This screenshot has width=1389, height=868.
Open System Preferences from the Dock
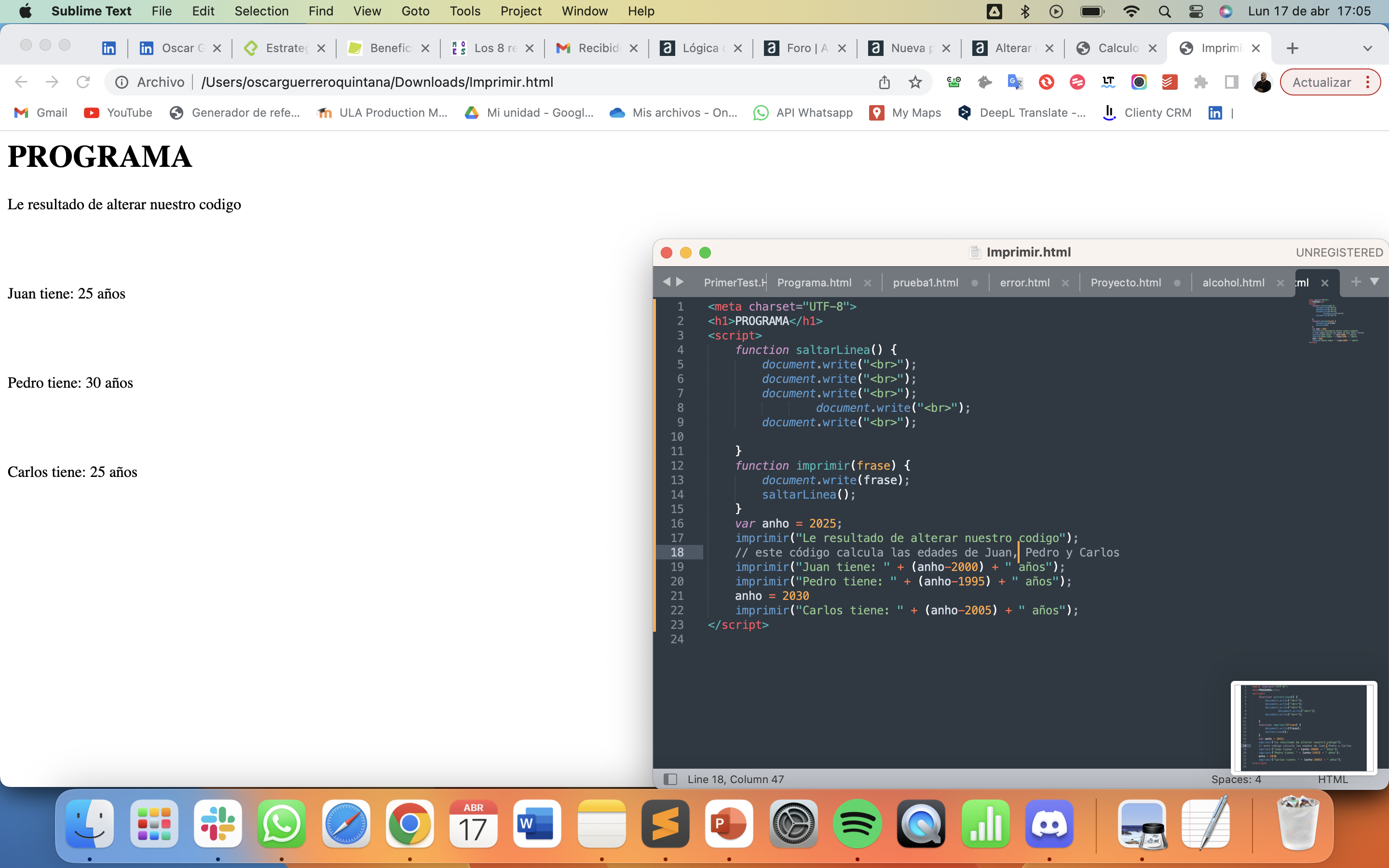click(793, 824)
